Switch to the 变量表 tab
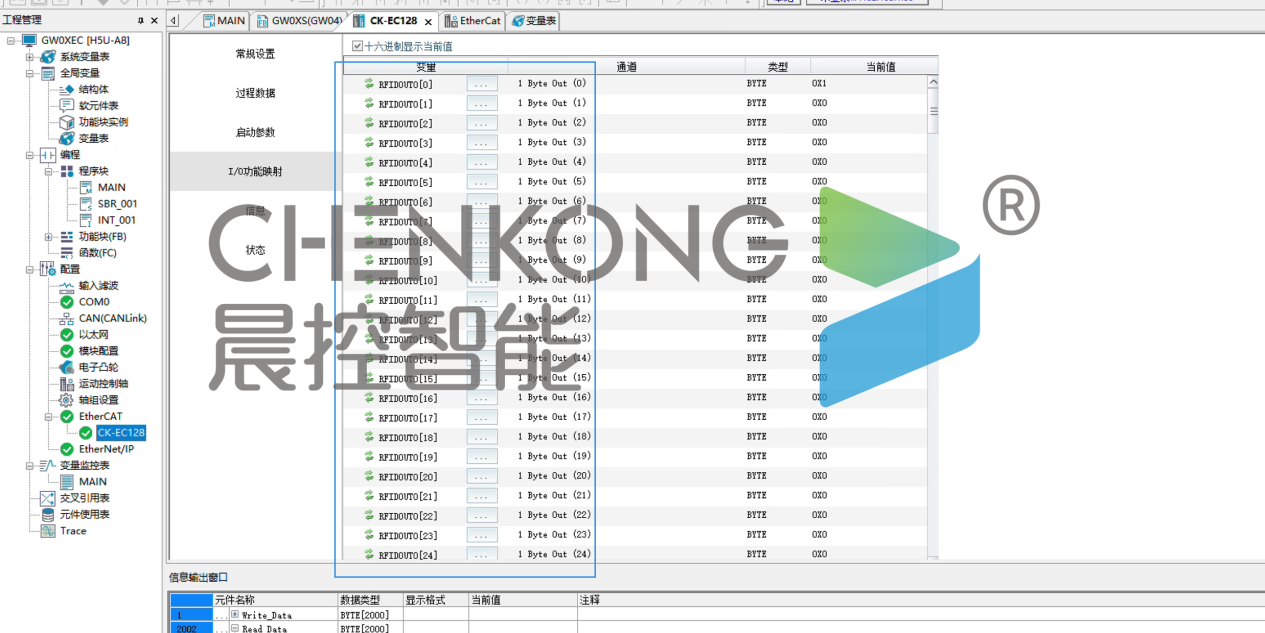The height and width of the screenshot is (633, 1265). (x=534, y=20)
